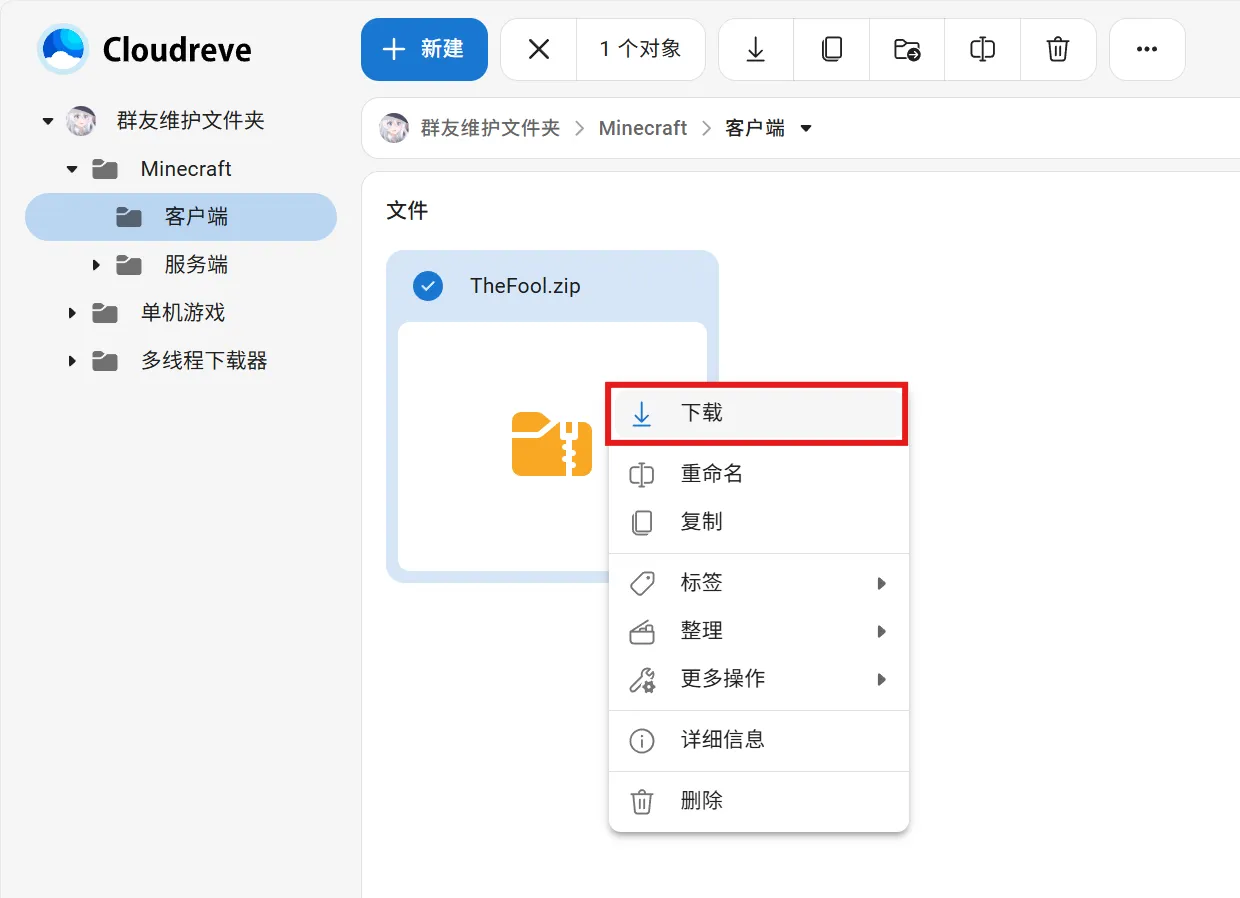The width and height of the screenshot is (1240, 898).
Task: Click the rename icon in the top toolbar
Action: tap(982, 49)
